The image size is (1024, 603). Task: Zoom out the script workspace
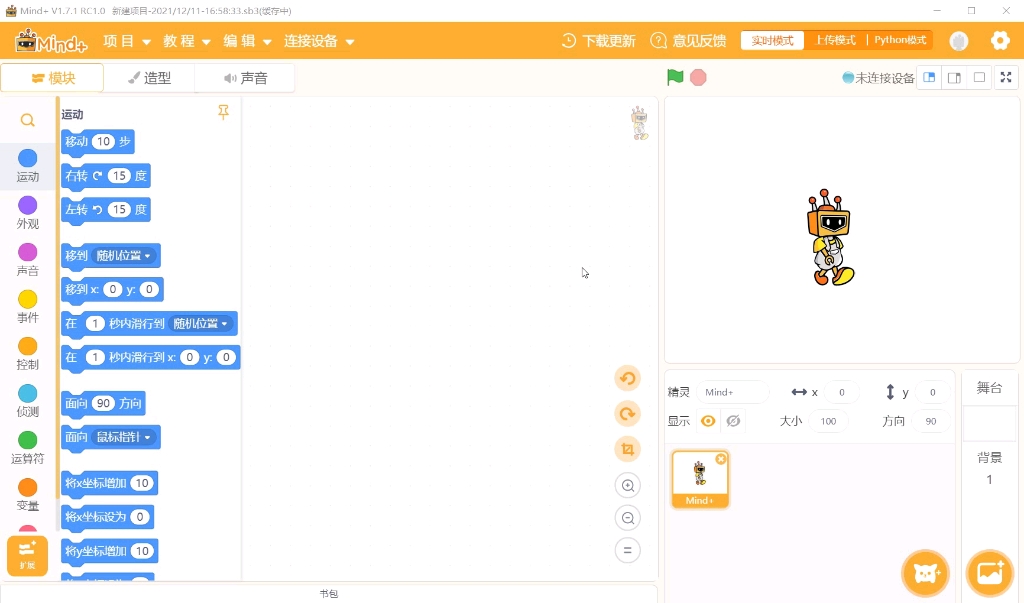click(x=628, y=518)
